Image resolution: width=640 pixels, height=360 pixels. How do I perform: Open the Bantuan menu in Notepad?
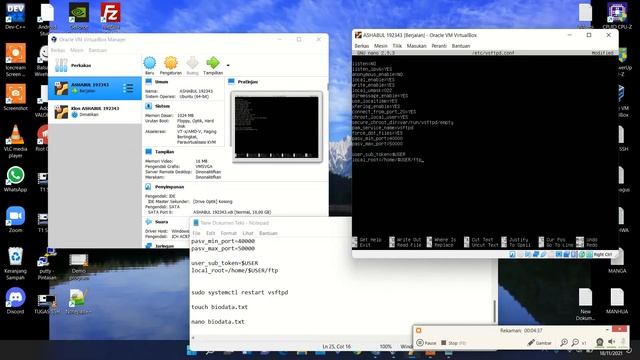coord(268,233)
